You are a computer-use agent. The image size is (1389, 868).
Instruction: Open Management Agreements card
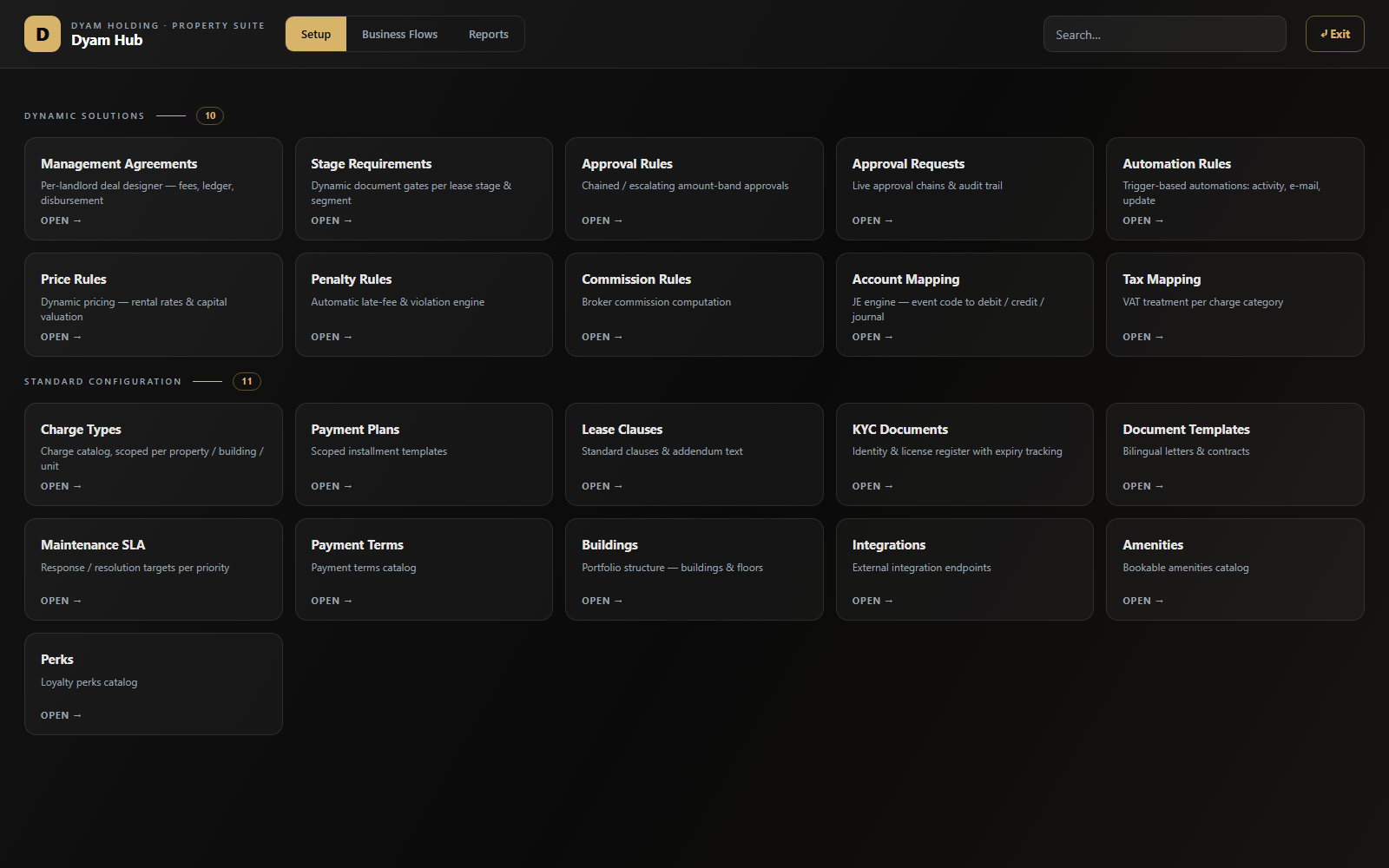(x=154, y=188)
